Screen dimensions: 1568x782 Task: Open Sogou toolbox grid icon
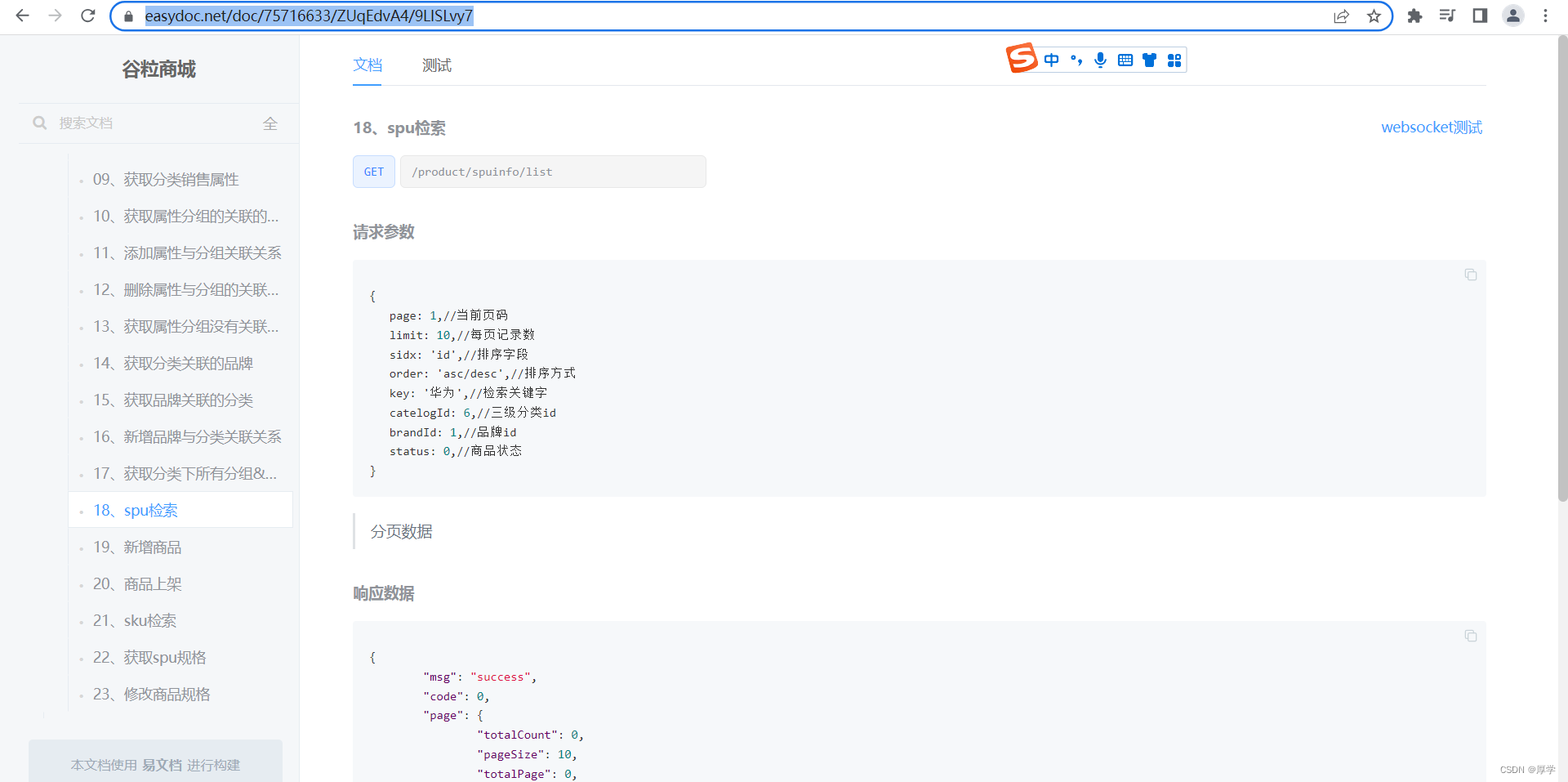click(x=1174, y=60)
